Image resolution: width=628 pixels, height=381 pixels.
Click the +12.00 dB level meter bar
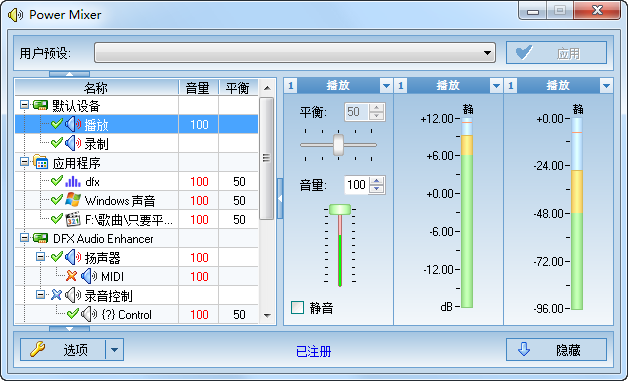[x=467, y=212]
